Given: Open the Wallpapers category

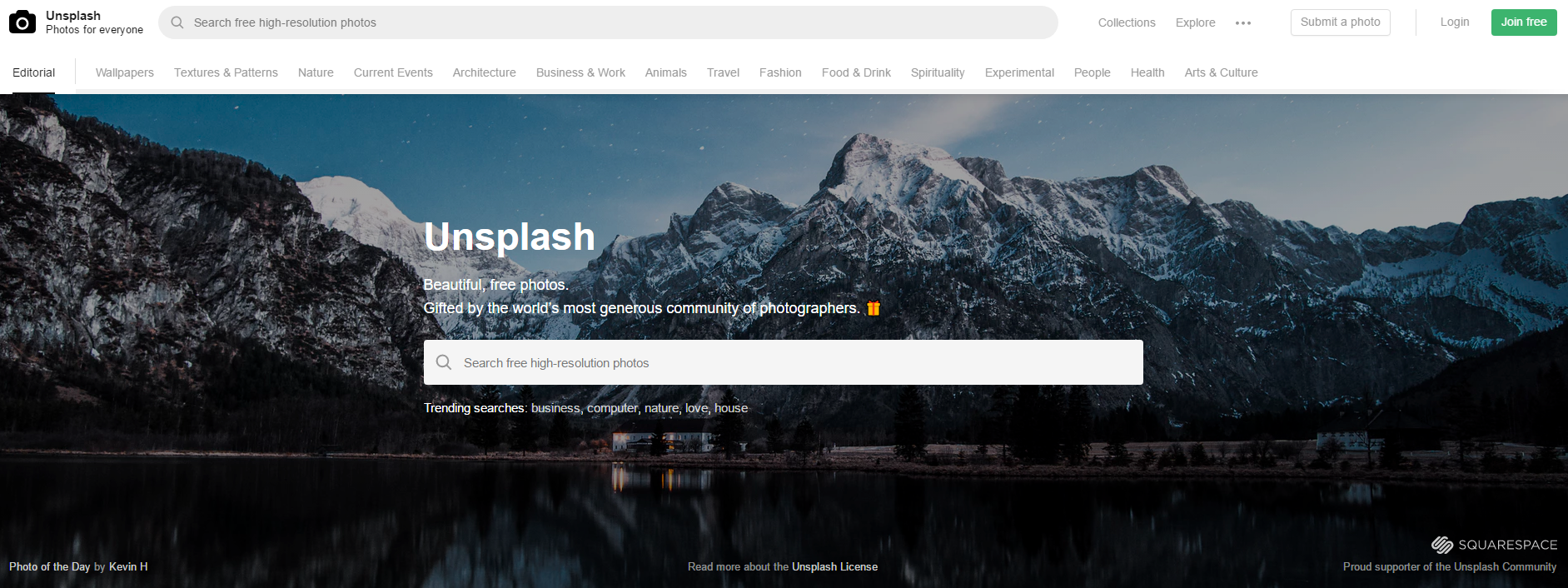Looking at the screenshot, I should click(x=125, y=72).
